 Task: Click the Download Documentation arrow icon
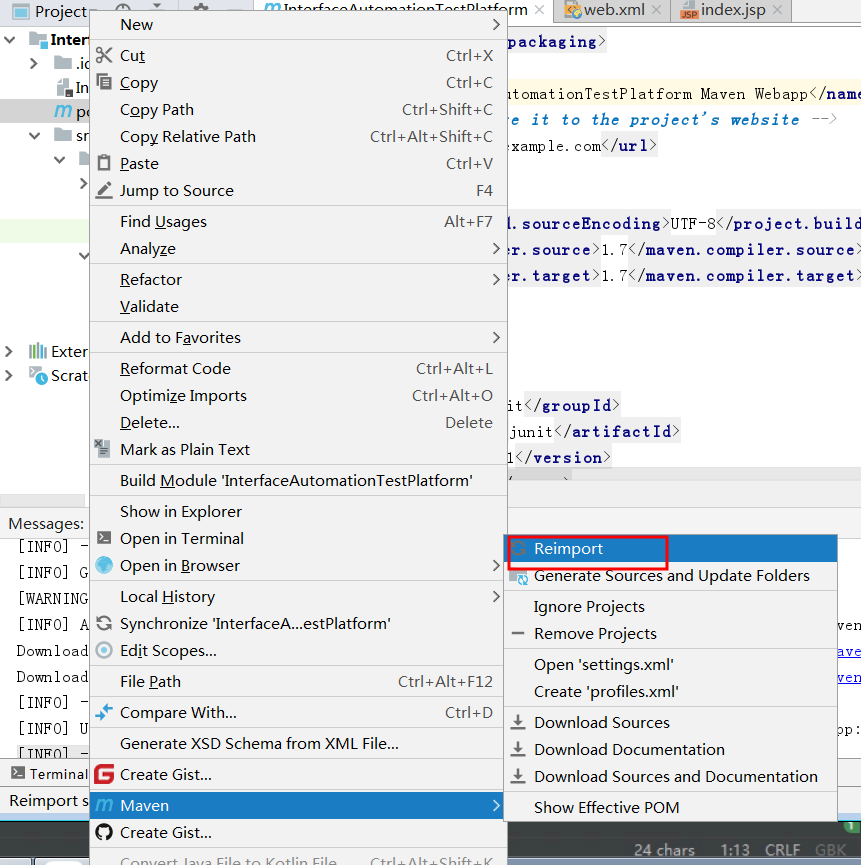coord(518,749)
